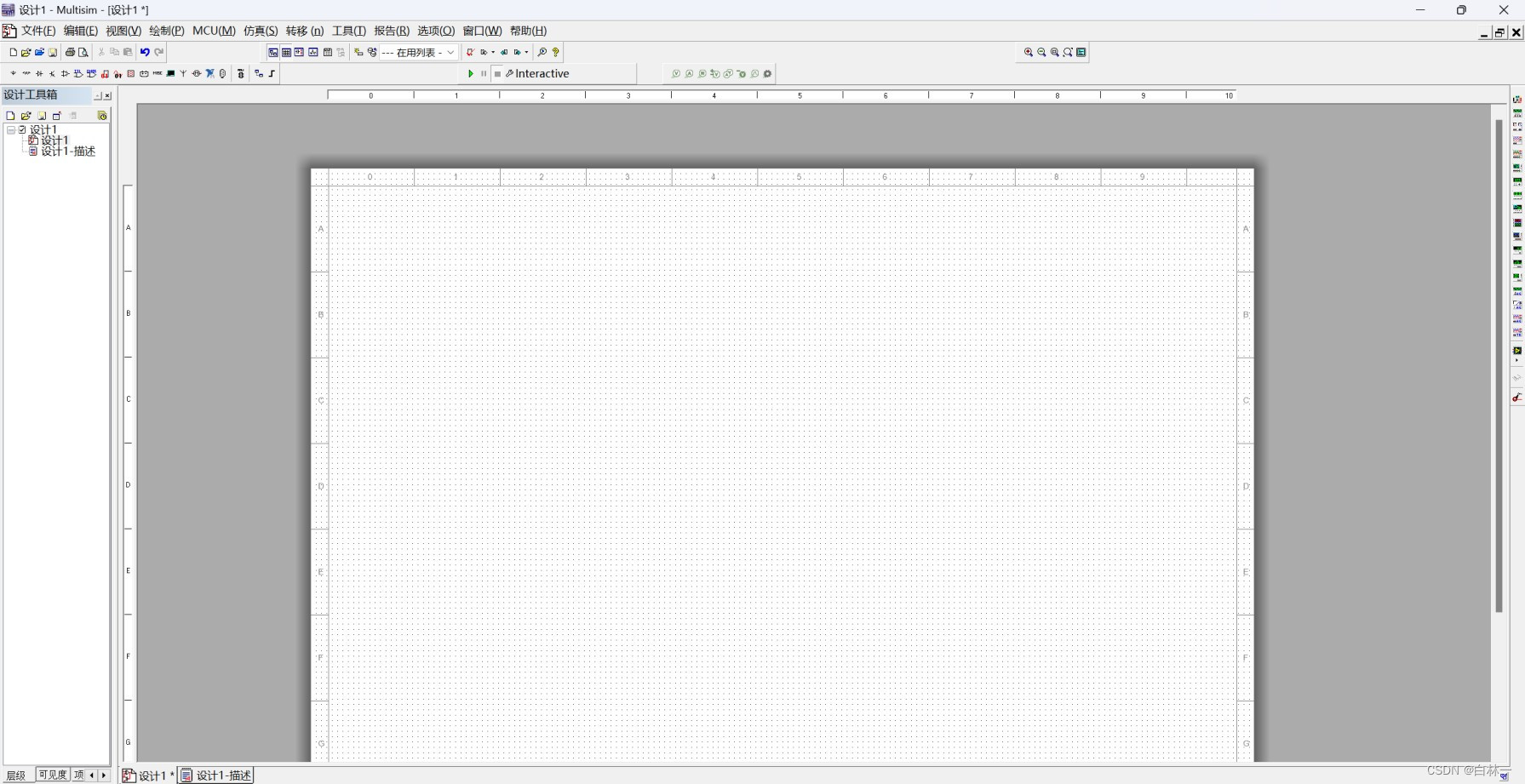
Task: Toggle the design toolbox visibility
Action: coord(272,52)
